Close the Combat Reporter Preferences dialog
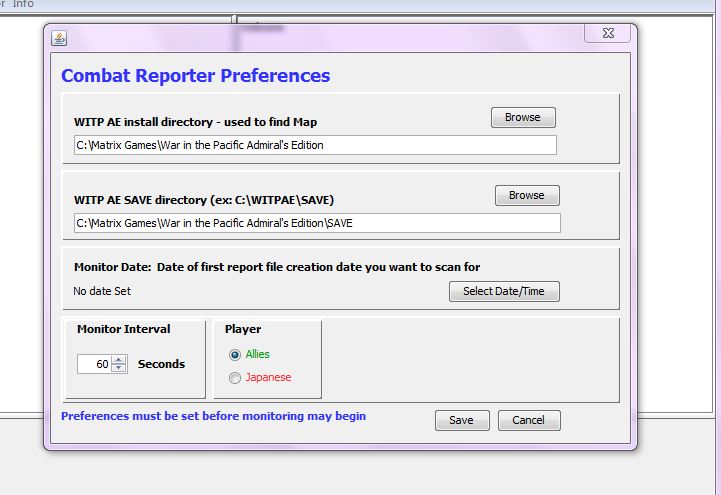The height and width of the screenshot is (495, 721). tap(607, 33)
